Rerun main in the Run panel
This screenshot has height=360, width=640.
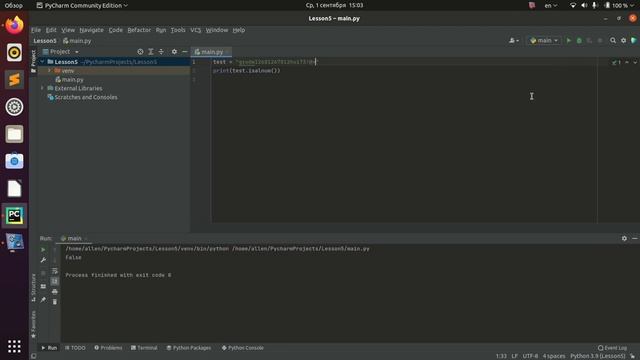[43, 249]
